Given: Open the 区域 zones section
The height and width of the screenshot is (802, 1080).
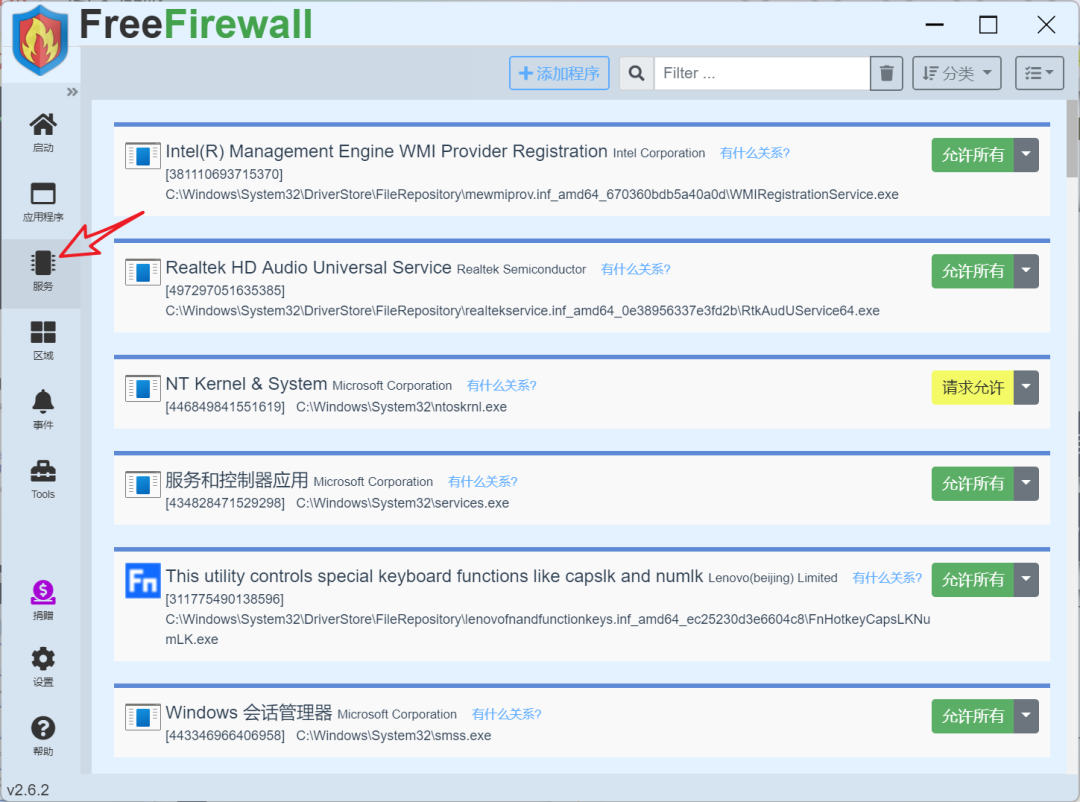Looking at the screenshot, I should tap(42, 340).
